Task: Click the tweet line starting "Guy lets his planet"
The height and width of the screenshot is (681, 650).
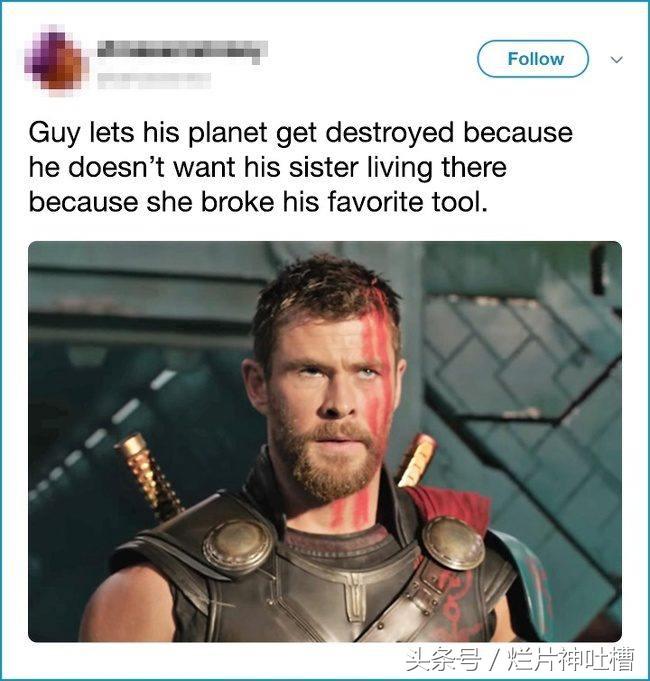Action: (x=300, y=132)
